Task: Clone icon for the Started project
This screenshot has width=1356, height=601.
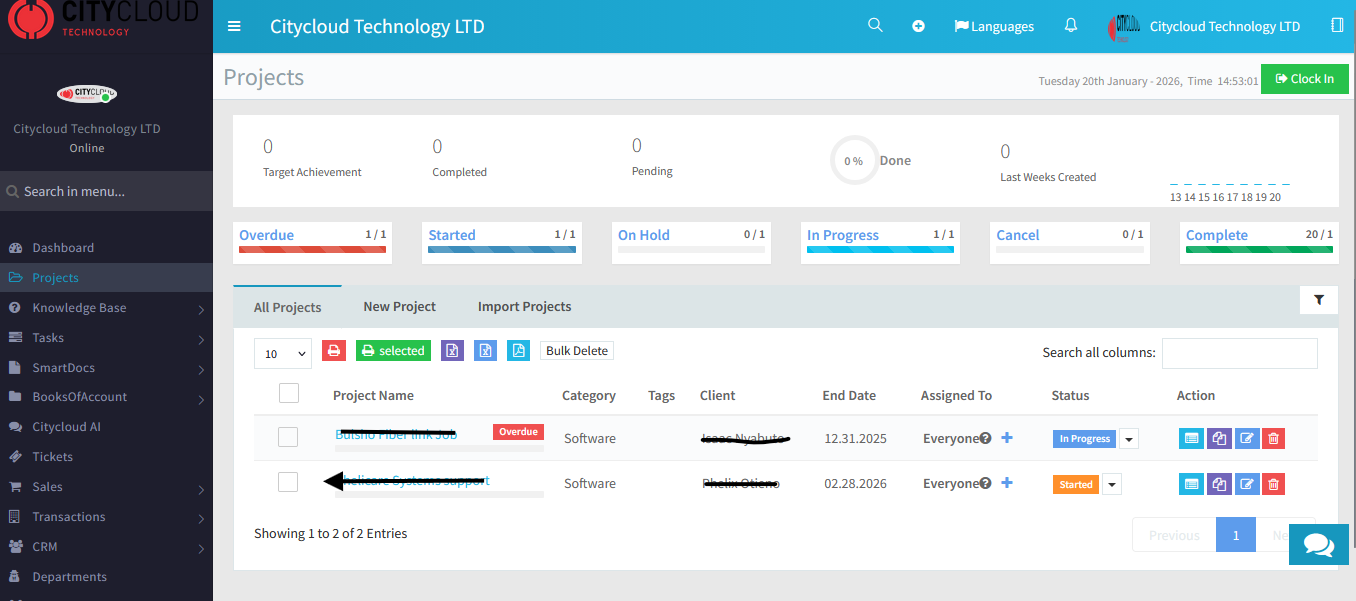Action: pyautogui.click(x=1219, y=484)
